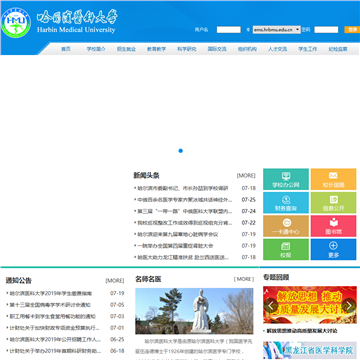This screenshot has width=360, height=360.
Task: Click the Harbin Medical University round logo
Action: pos(16,23)
